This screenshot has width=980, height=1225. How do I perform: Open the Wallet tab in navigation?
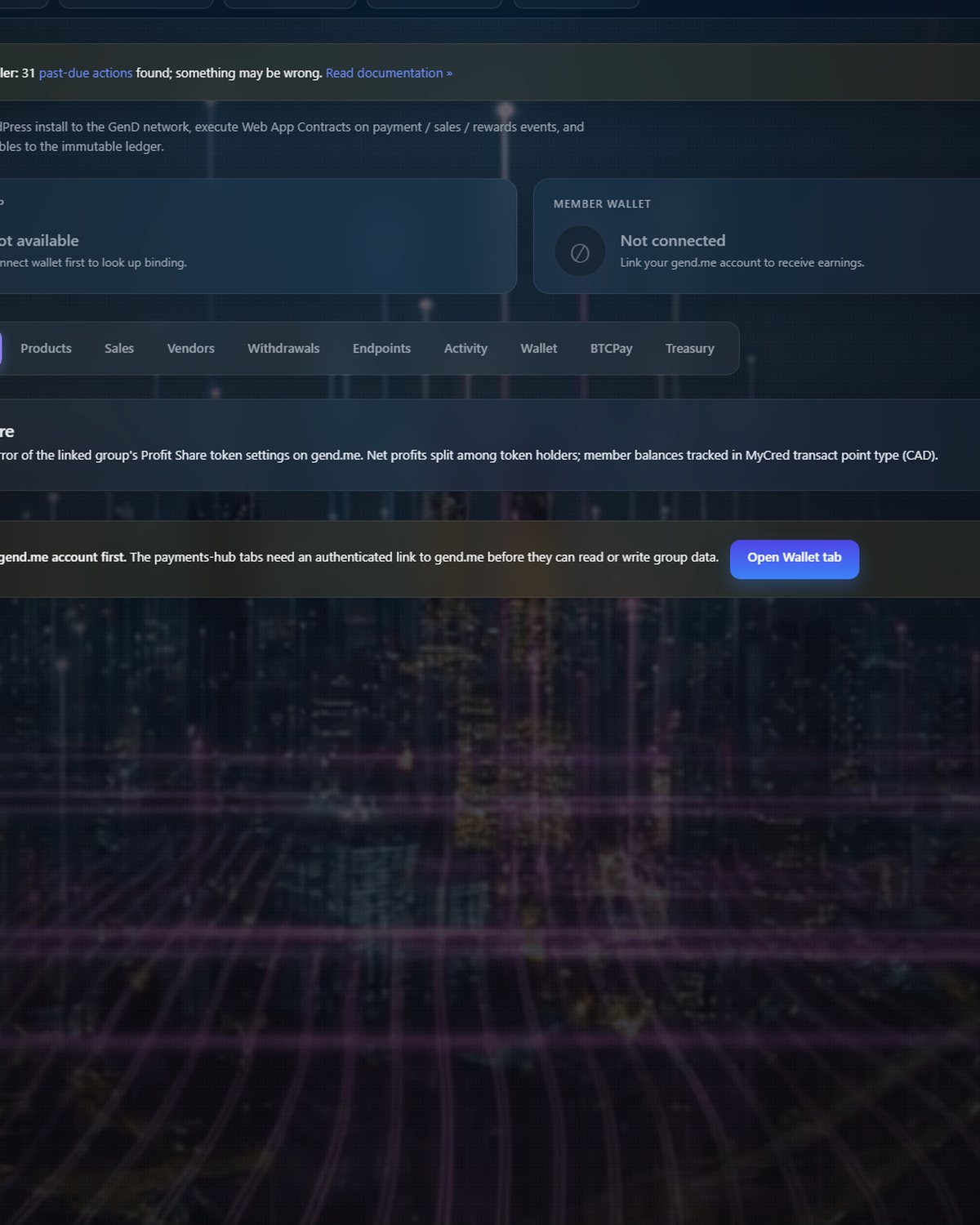[539, 349]
